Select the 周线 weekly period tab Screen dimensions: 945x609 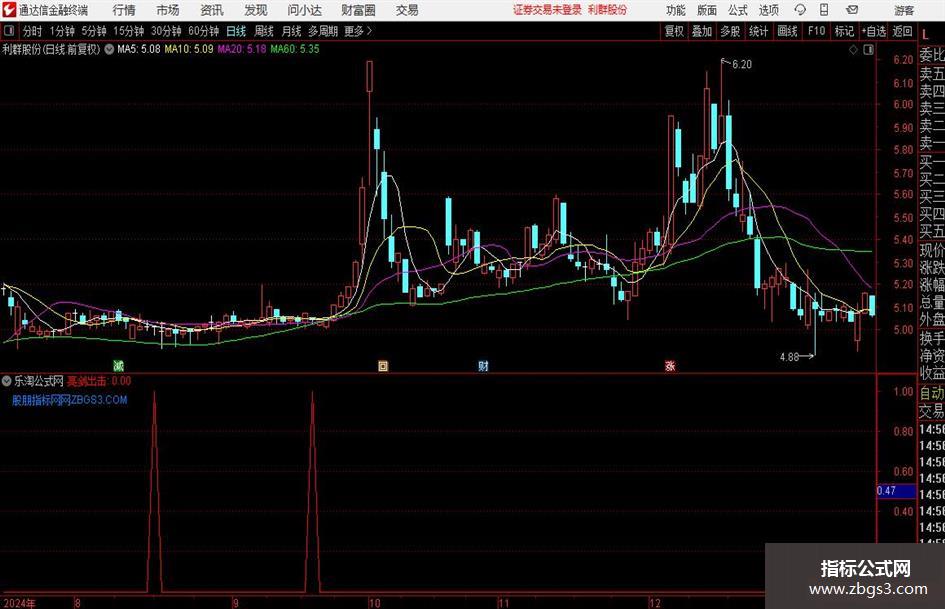(x=264, y=31)
